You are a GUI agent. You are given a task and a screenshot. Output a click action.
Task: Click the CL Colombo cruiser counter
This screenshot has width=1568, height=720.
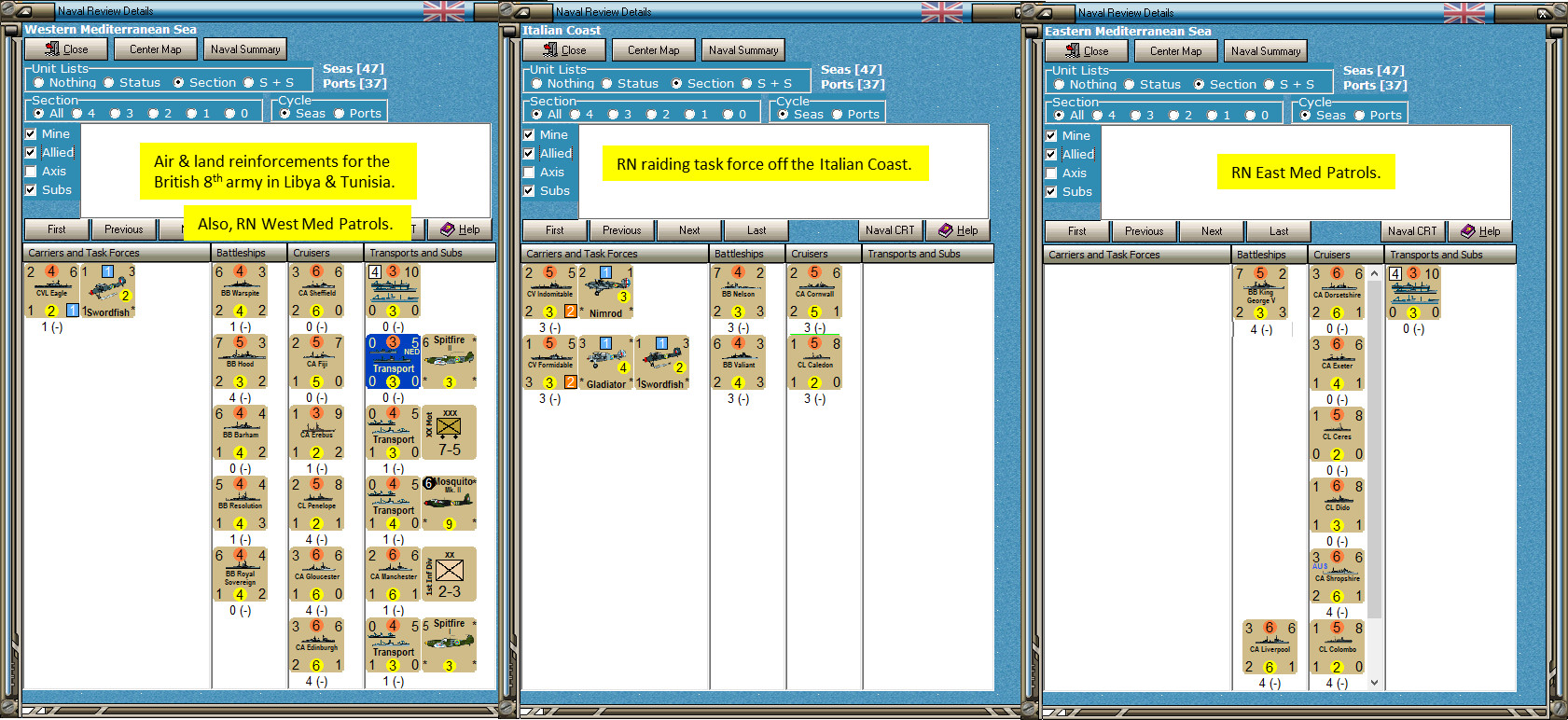coord(1338,647)
